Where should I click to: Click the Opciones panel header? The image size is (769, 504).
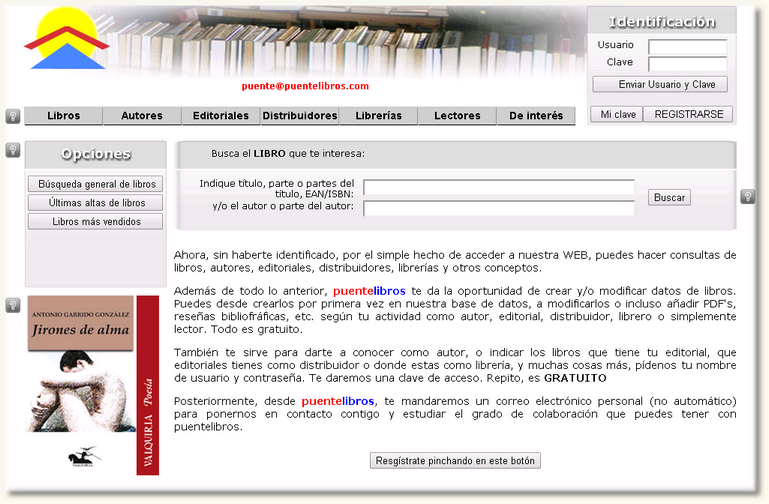click(x=96, y=154)
